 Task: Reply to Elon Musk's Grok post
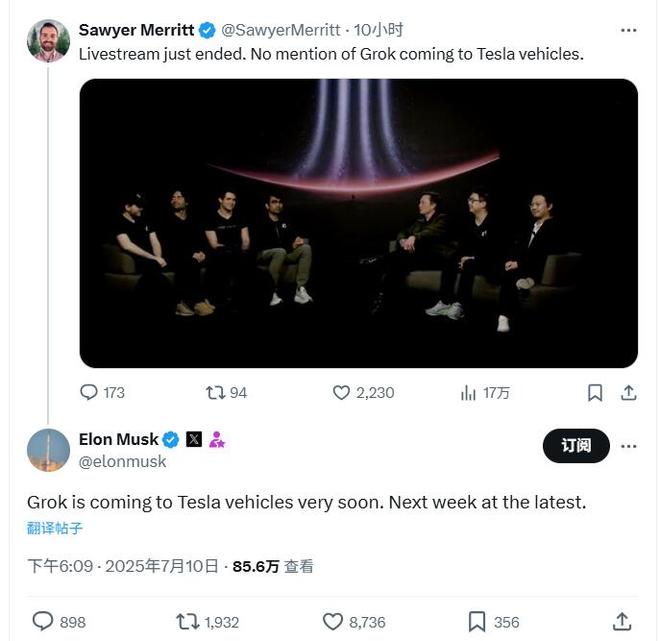(43, 622)
